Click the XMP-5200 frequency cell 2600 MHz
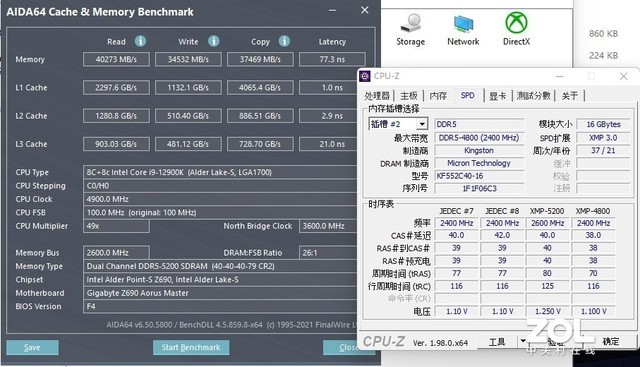 coord(547,223)
